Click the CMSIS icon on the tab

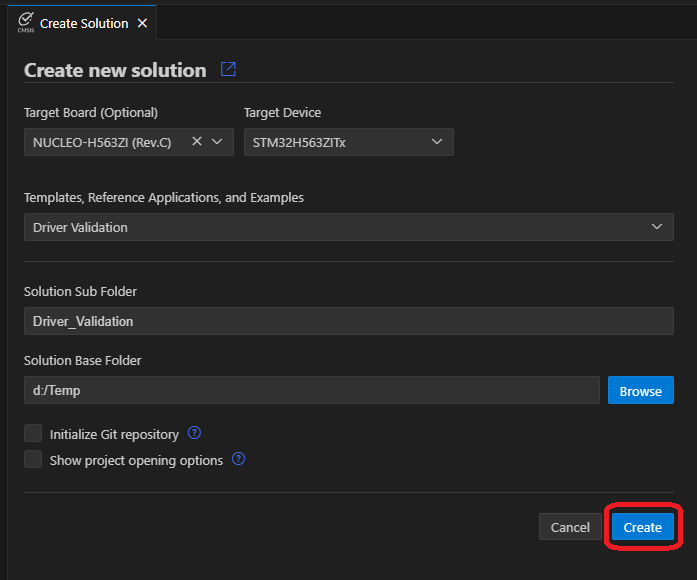(26, 22)
